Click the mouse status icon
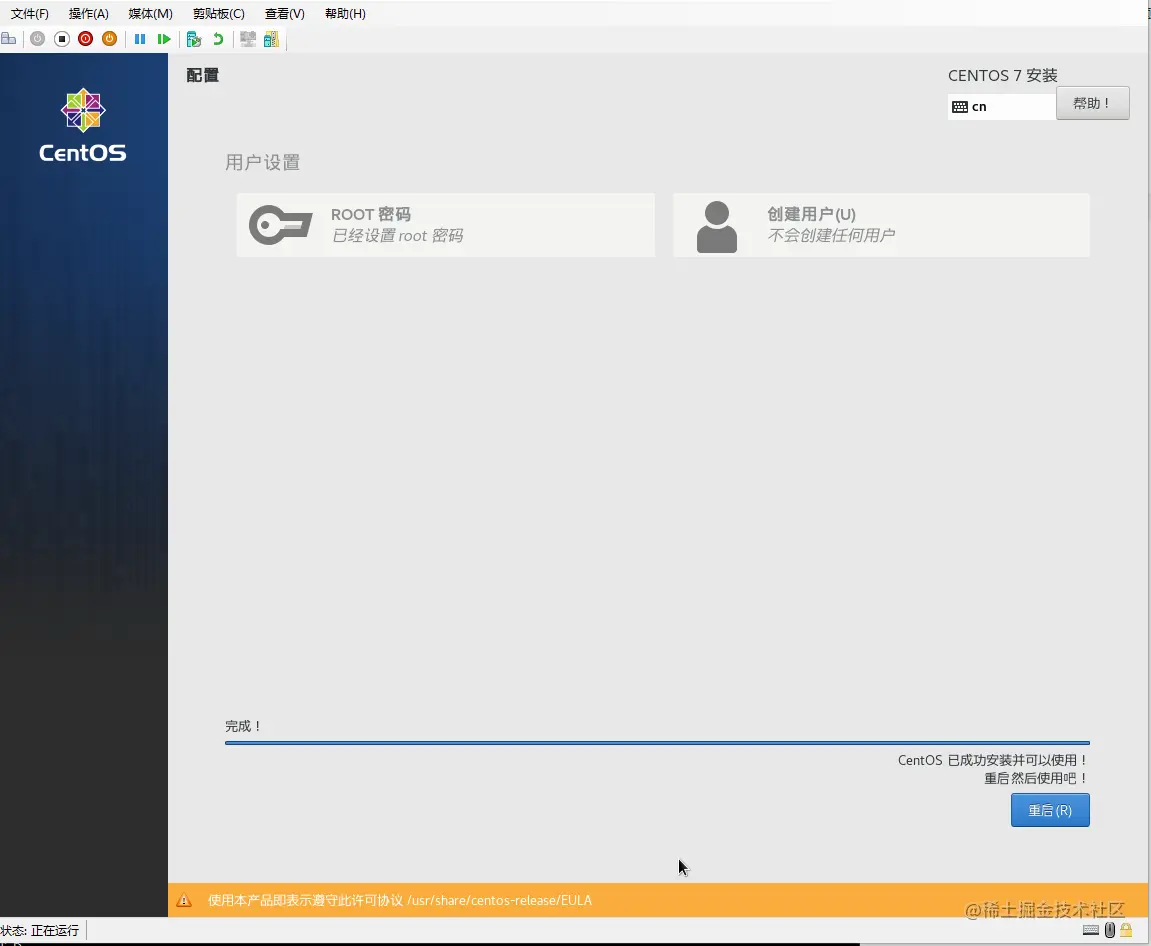1151x946 pixels. pyautogui.click(x=1109, y=930)
